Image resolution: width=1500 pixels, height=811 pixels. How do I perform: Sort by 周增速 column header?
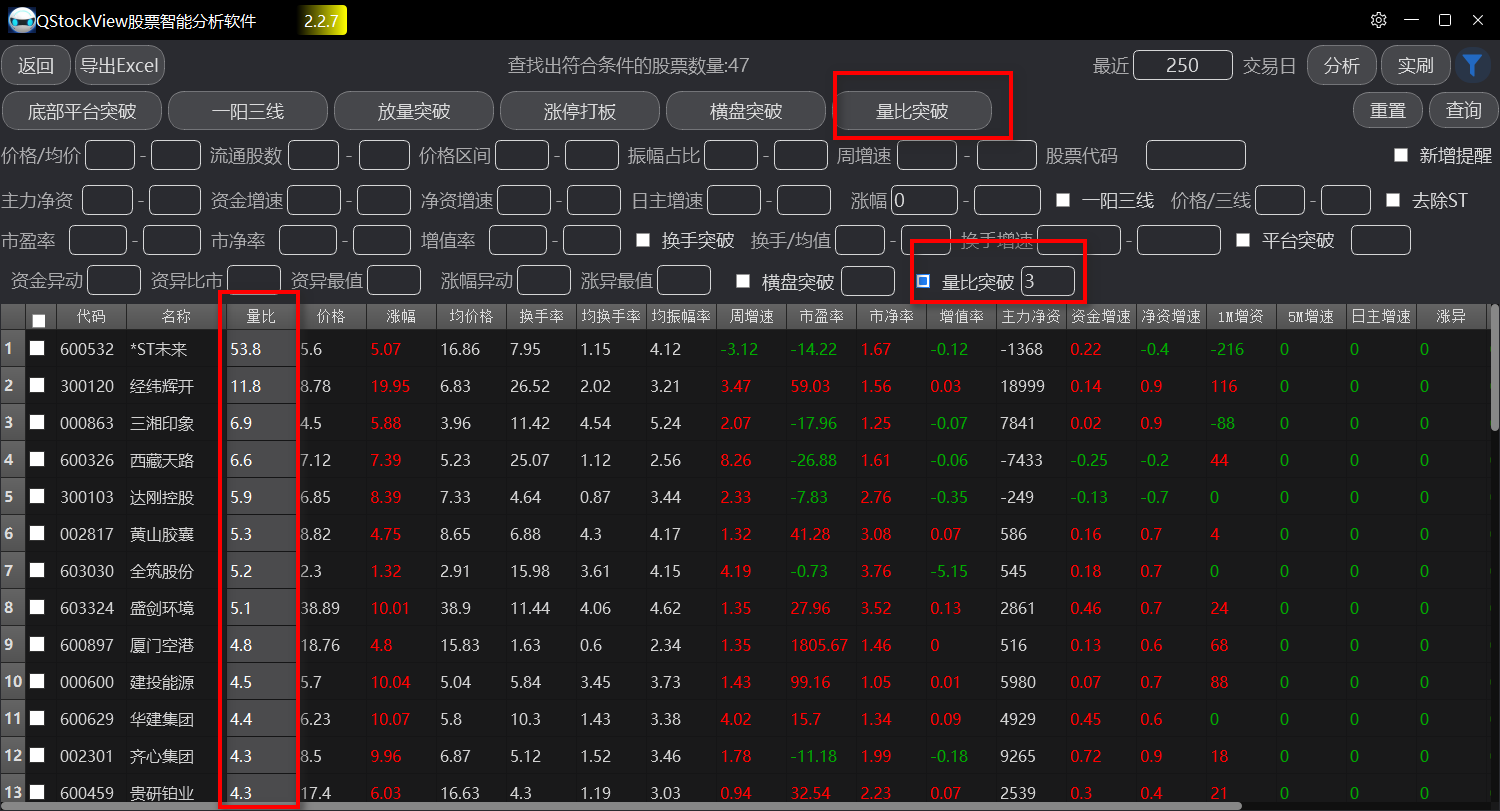tap(751, 316)
